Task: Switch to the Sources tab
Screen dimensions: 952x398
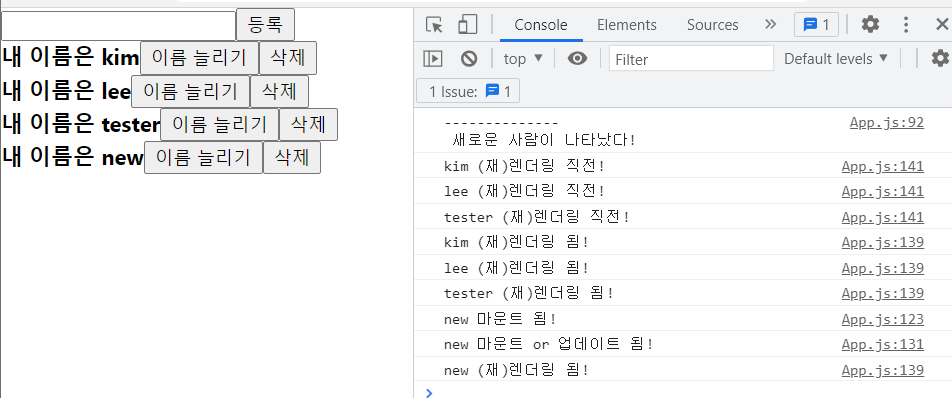Action: pyautogui.click(x=713, y=25)
